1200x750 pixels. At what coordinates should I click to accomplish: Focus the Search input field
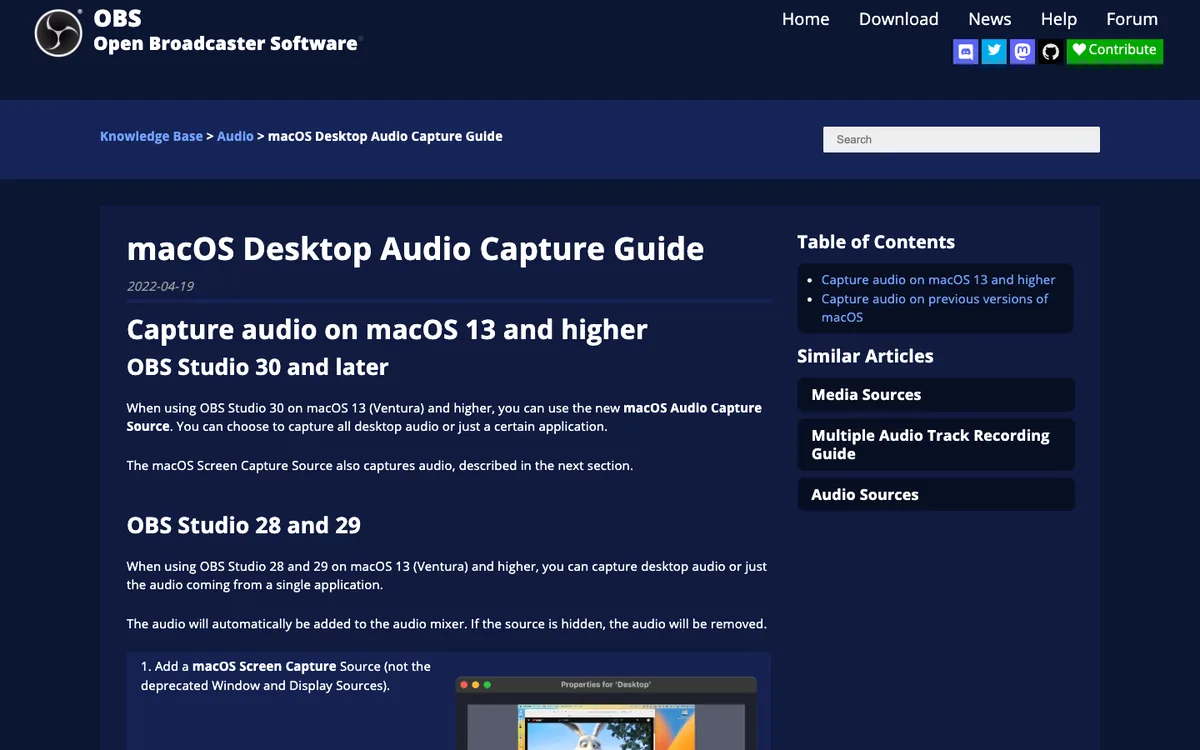(x=961, y=140)
